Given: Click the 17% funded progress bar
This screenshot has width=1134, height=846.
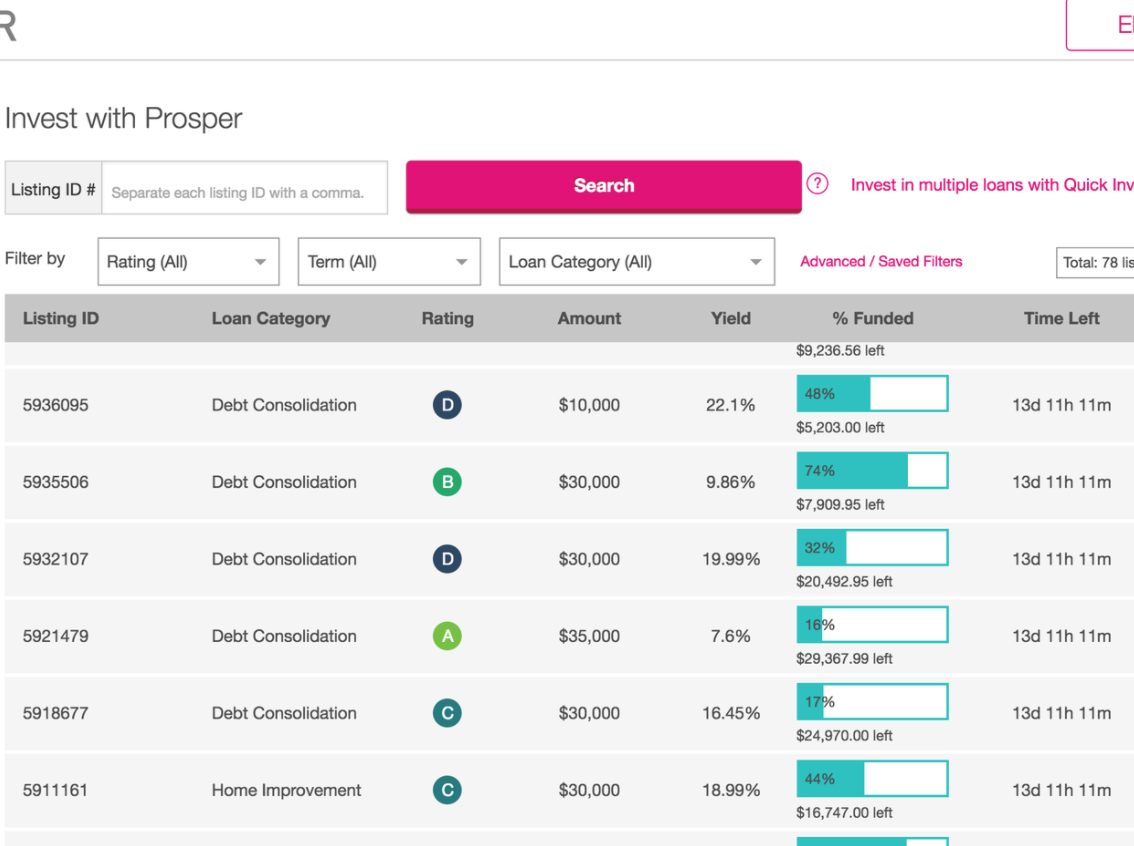Looking at the screenshot, I should point(872,701).
